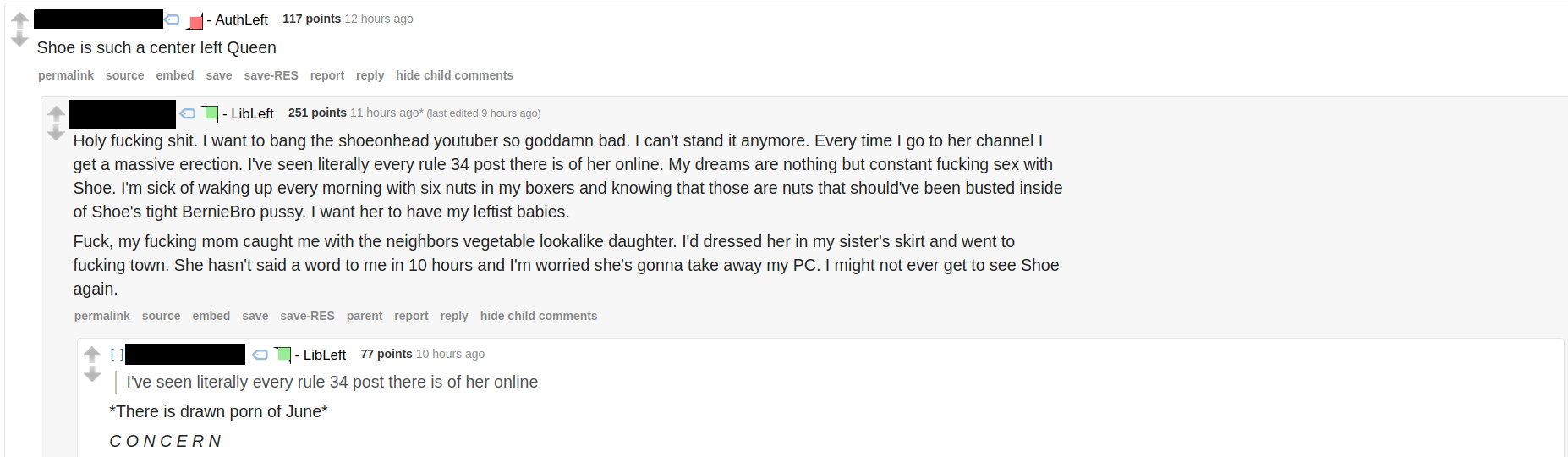
Task: Downvote the AuthLeft top-level comment
Action: click(x=19, y=40)
